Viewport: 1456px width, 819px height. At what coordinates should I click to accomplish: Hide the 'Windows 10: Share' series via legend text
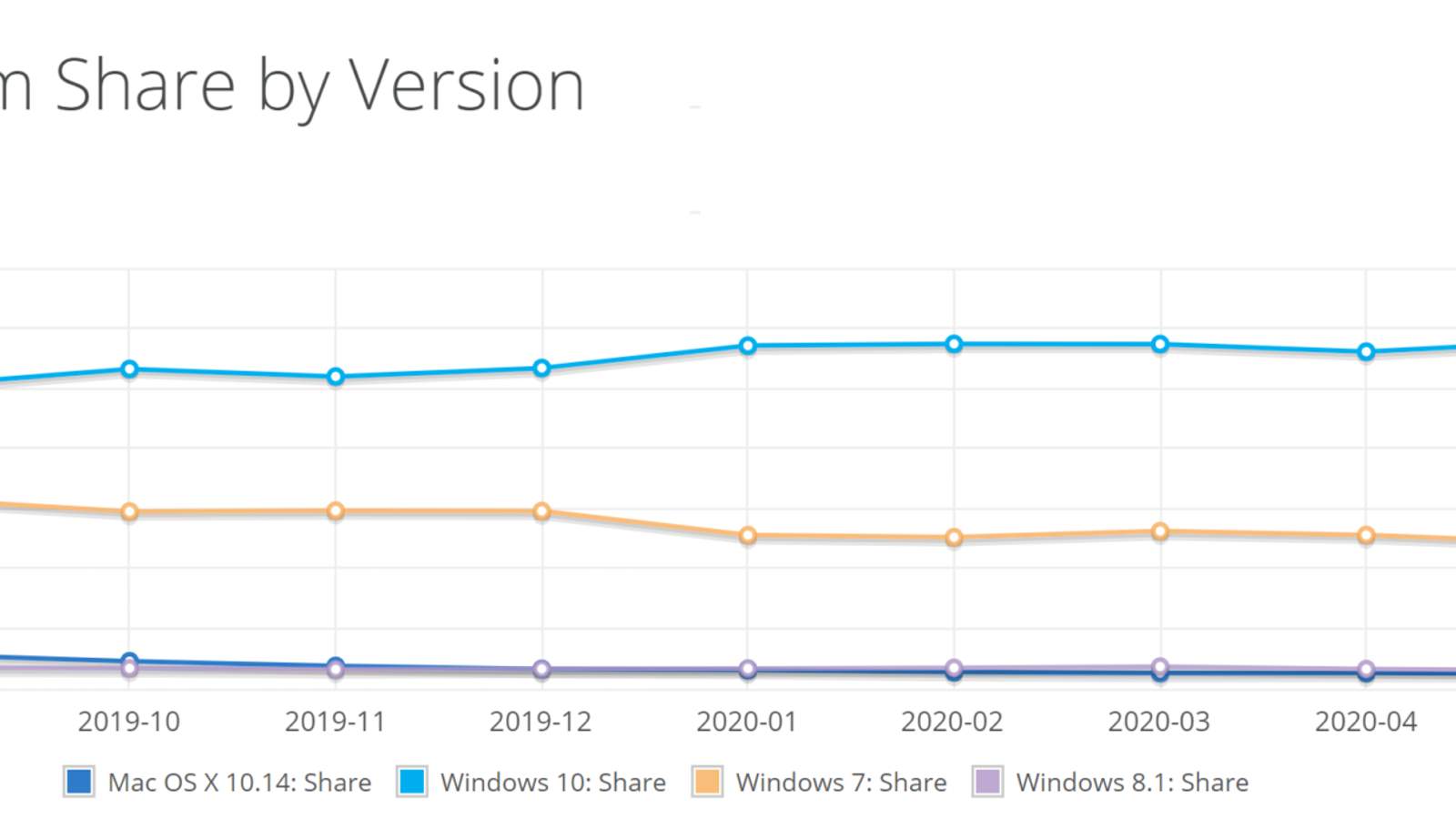tap(552, 783)
